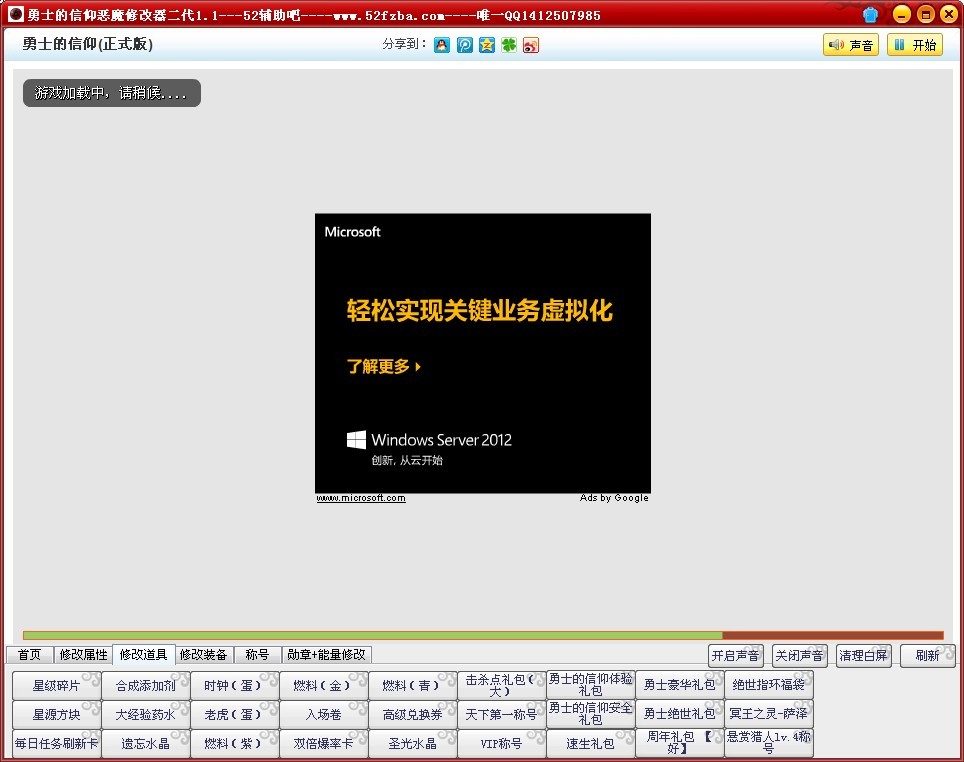Click the 开启声音 button
Image resolution: width=964 pixels, height=762 pixels.
[735, 656]
